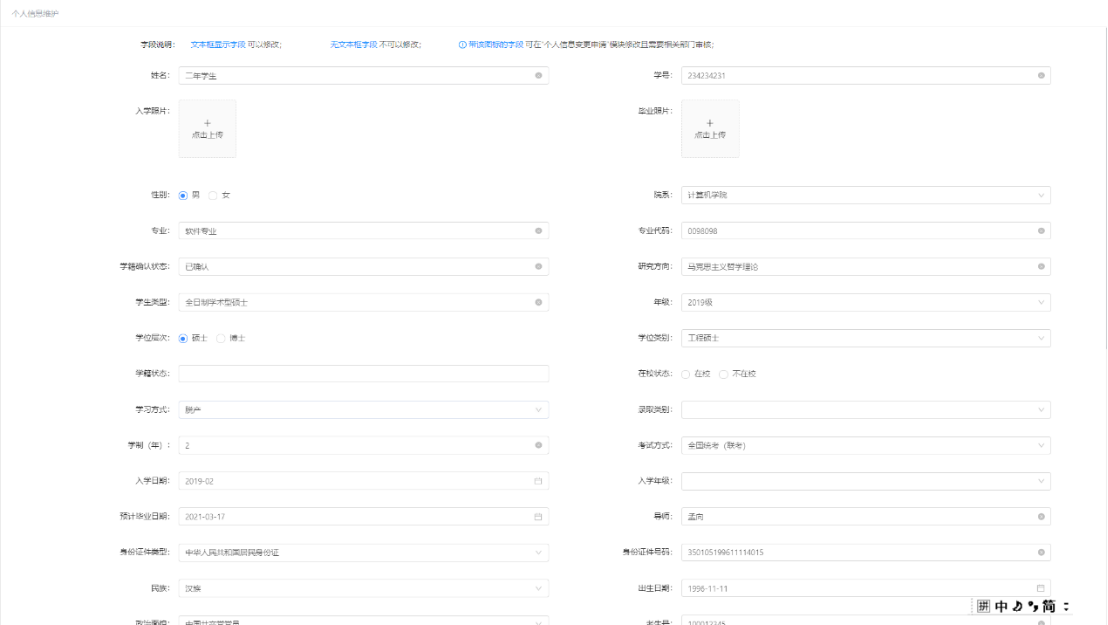Screen dimensions: 1108x625
Task: Open the 学位类别 dropdown showing 工程硕士
Action: 866,338
